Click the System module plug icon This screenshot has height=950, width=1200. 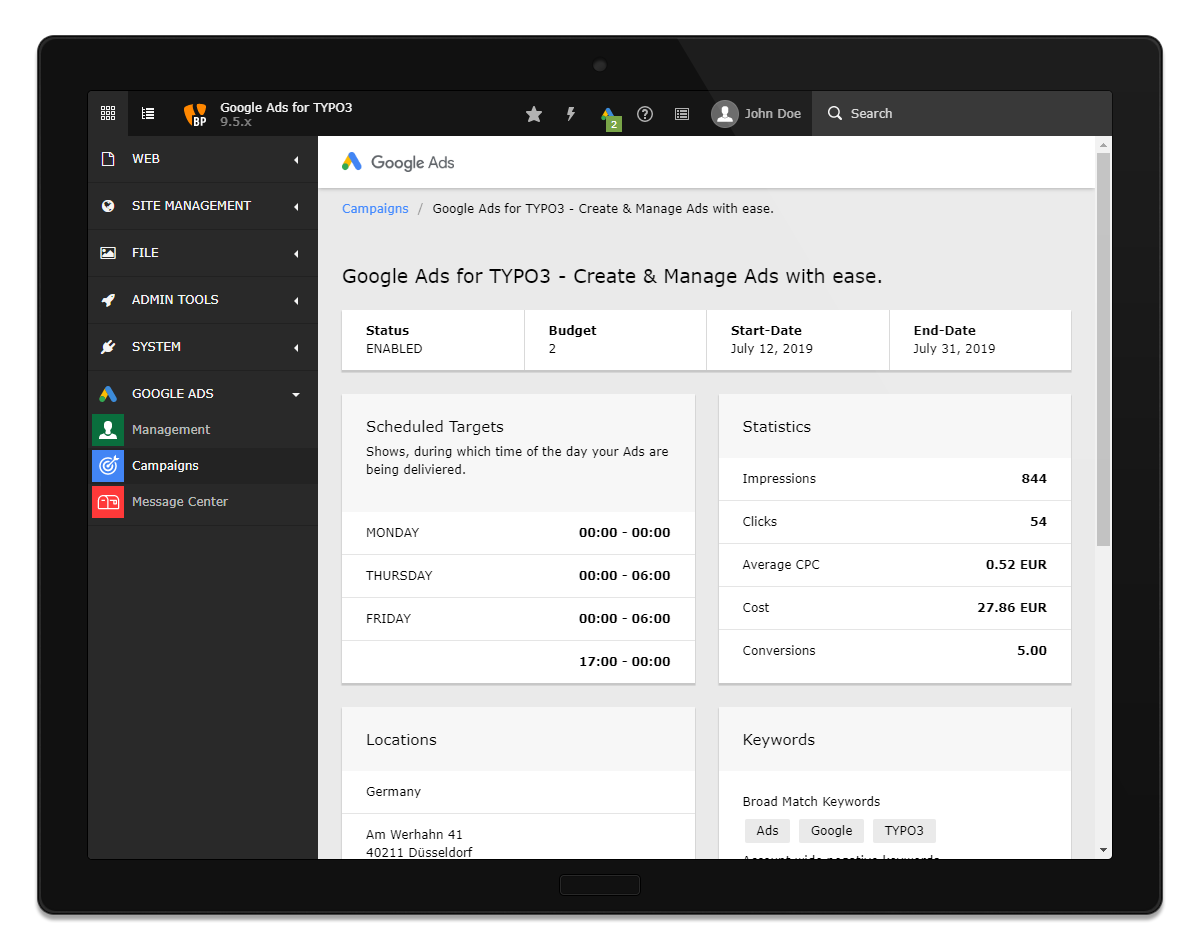point(108,347)
